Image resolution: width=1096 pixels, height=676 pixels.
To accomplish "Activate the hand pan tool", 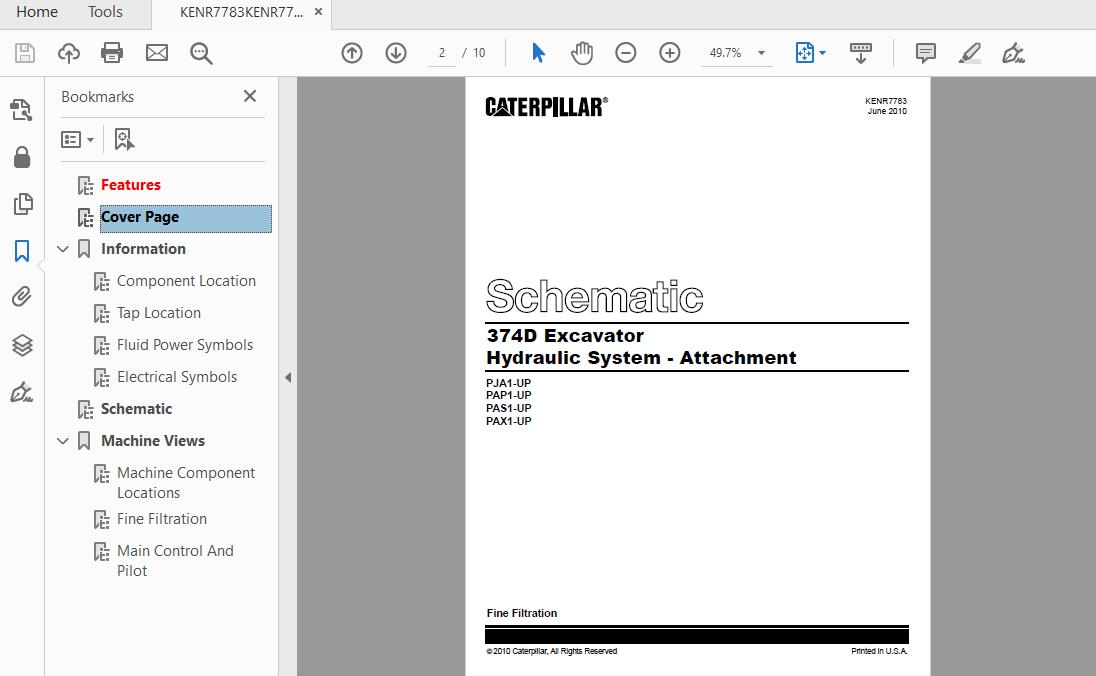I will (582, 53).
